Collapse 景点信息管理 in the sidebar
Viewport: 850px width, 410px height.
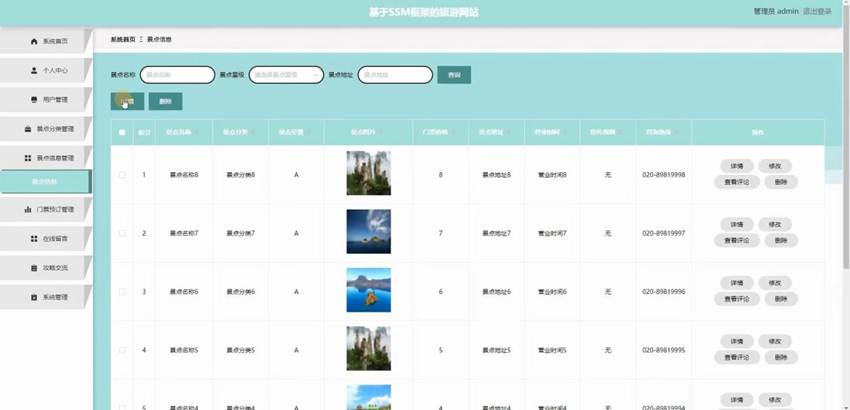pyautogui.click(x=45, y=158)
